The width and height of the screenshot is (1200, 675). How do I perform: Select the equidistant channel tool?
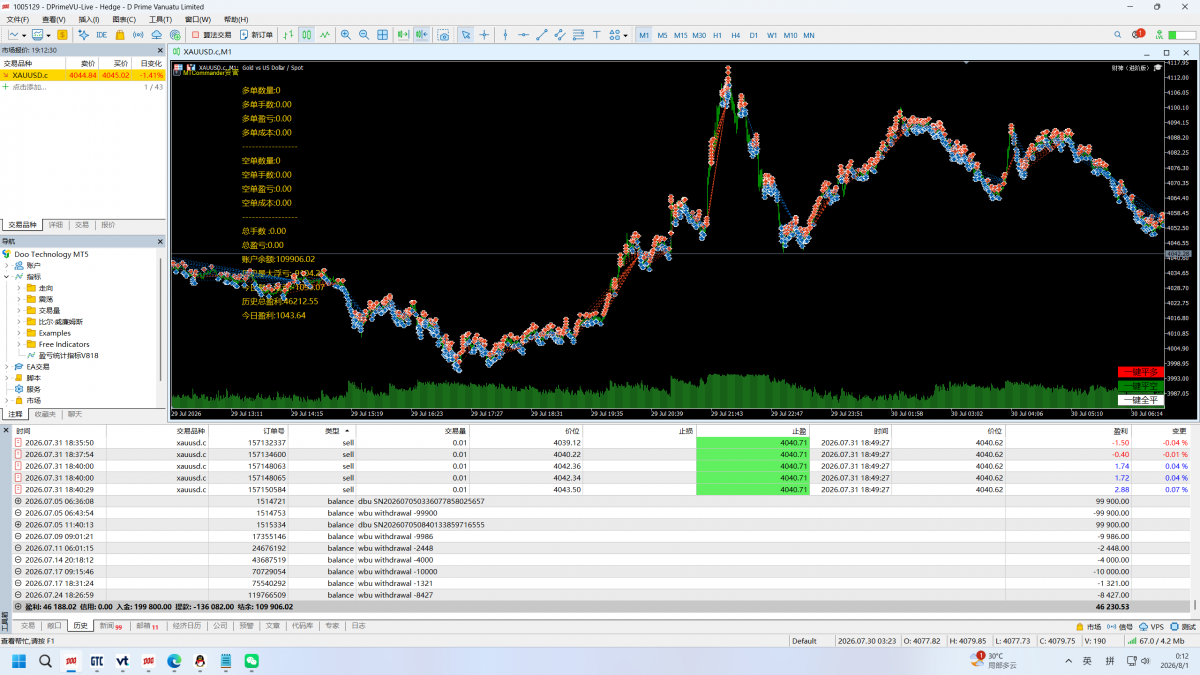(560, 35)
